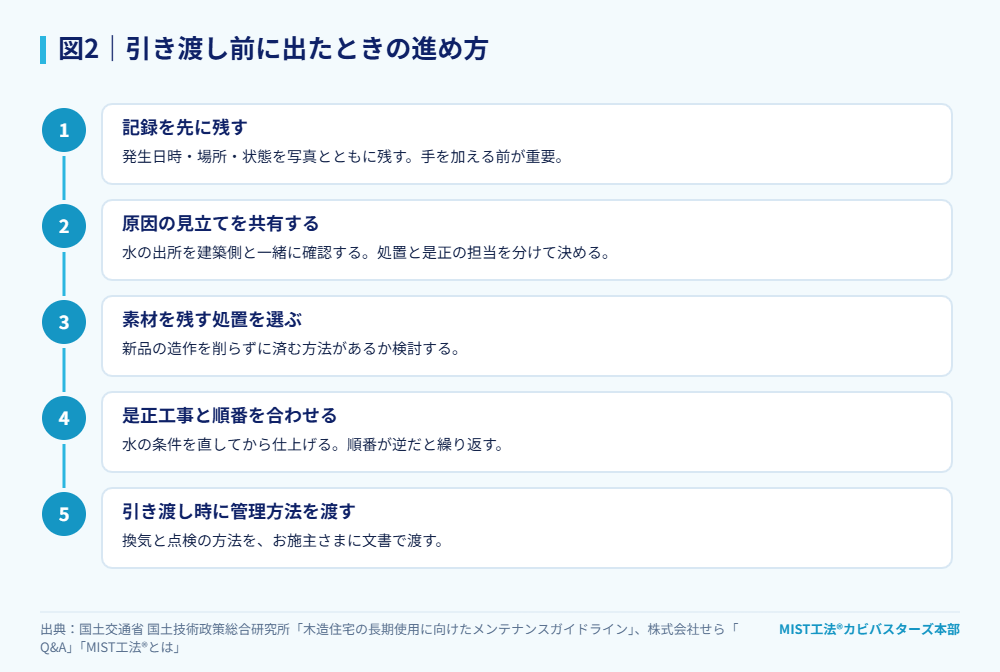Click the text 新品の造作を削らずに済む方法があるか検討する

pos(291,349)
